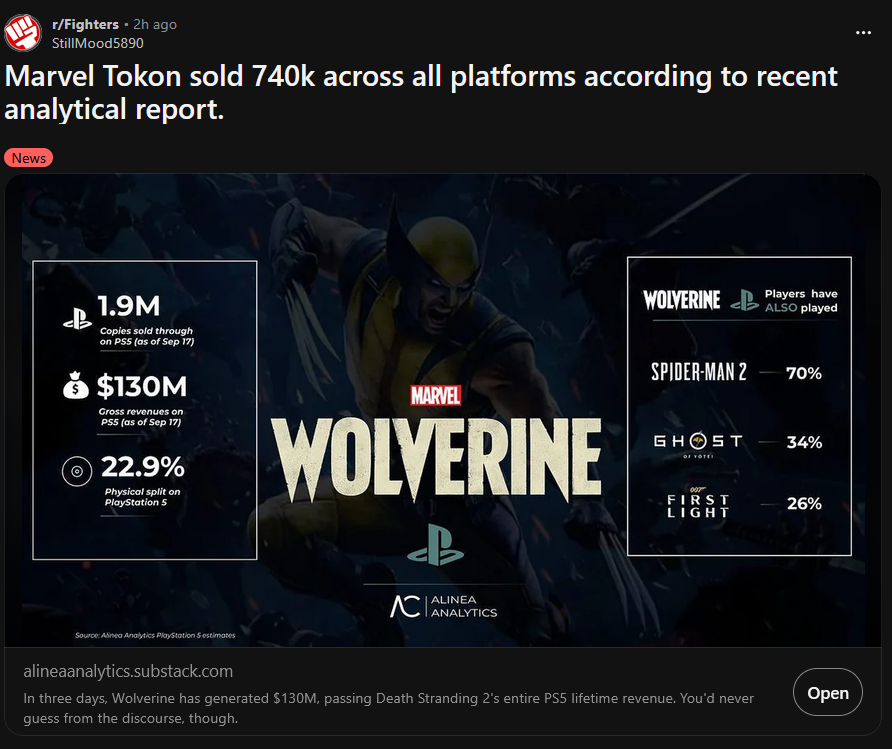The image size is (892, 749).
Task: Click the r/Fighters fist avatar icon
Action: (23, 33)
